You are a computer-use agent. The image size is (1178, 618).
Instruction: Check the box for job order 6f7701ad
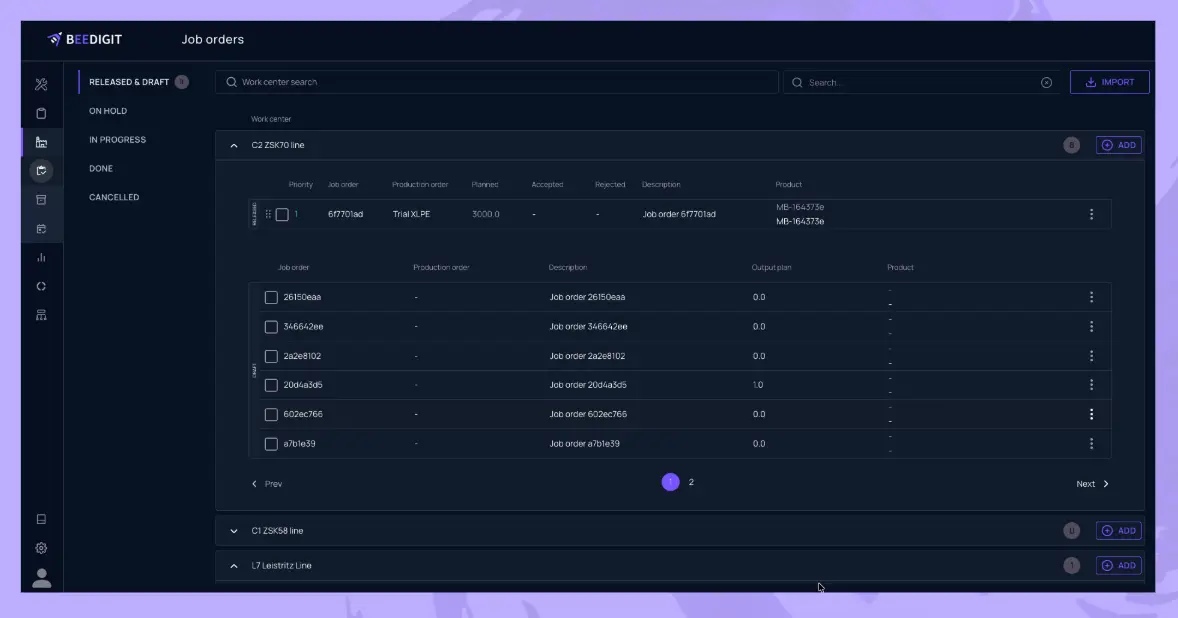pyautogui.click(x=282, y=215)
